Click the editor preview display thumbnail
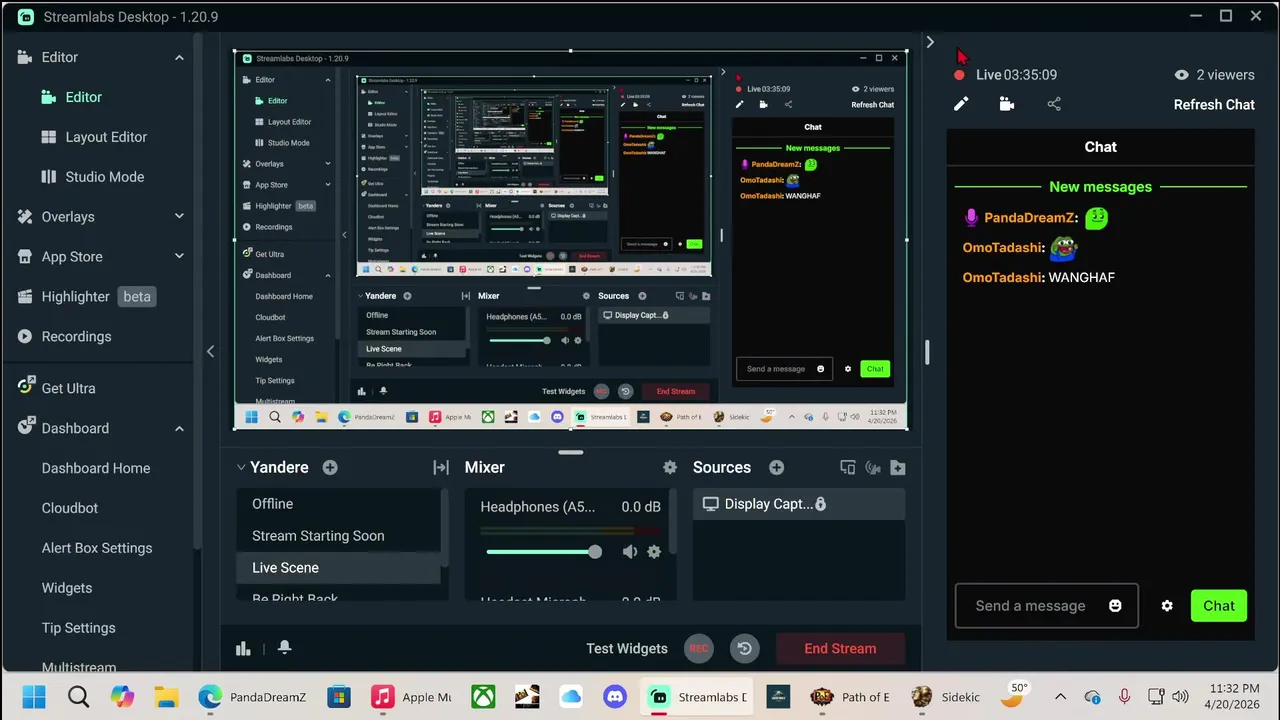Viewport: 1280px width, 720px height. (571, 240)
